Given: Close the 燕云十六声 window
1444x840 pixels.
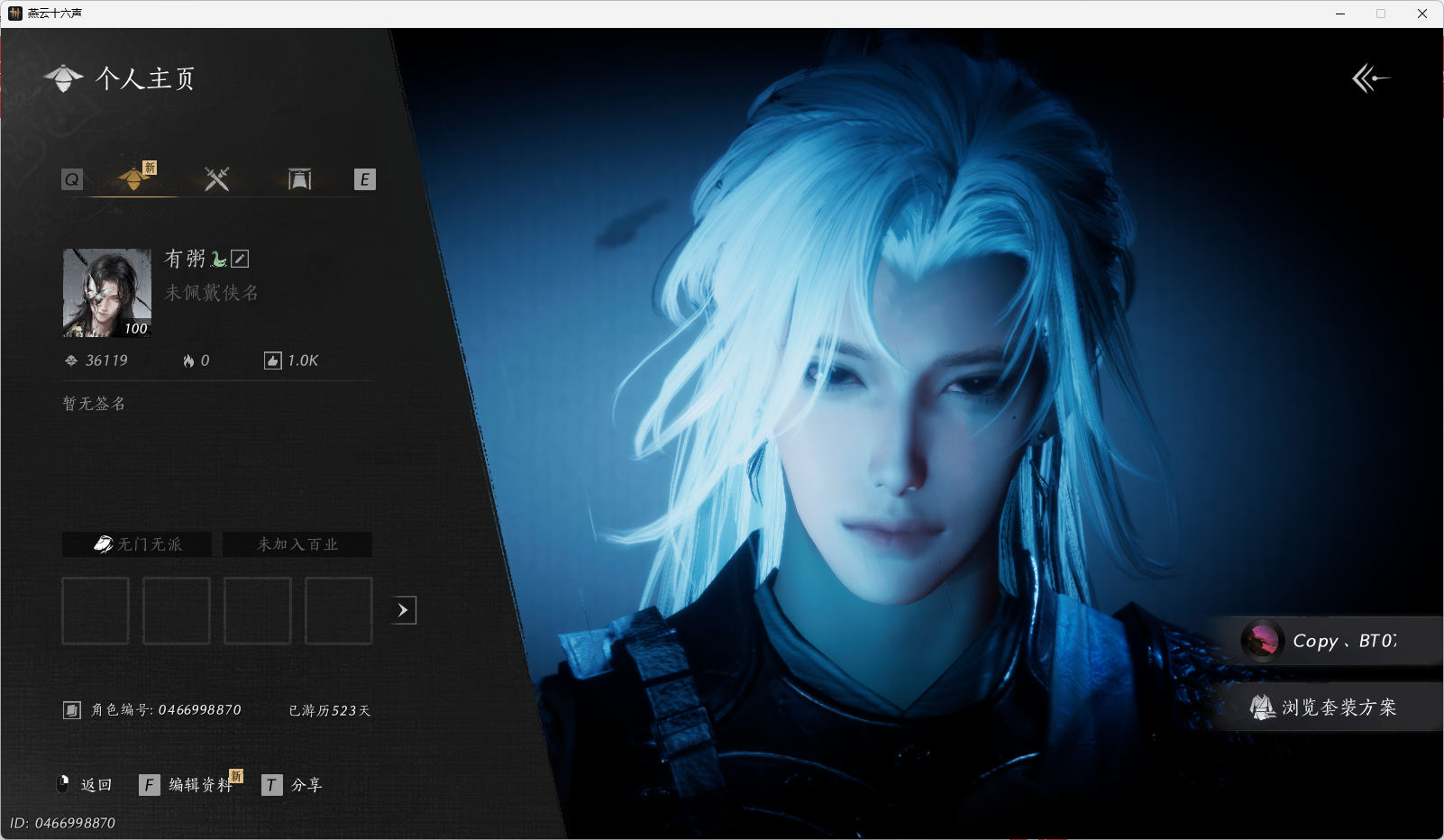Looking at the screenshot, I should pos(1422,14).
